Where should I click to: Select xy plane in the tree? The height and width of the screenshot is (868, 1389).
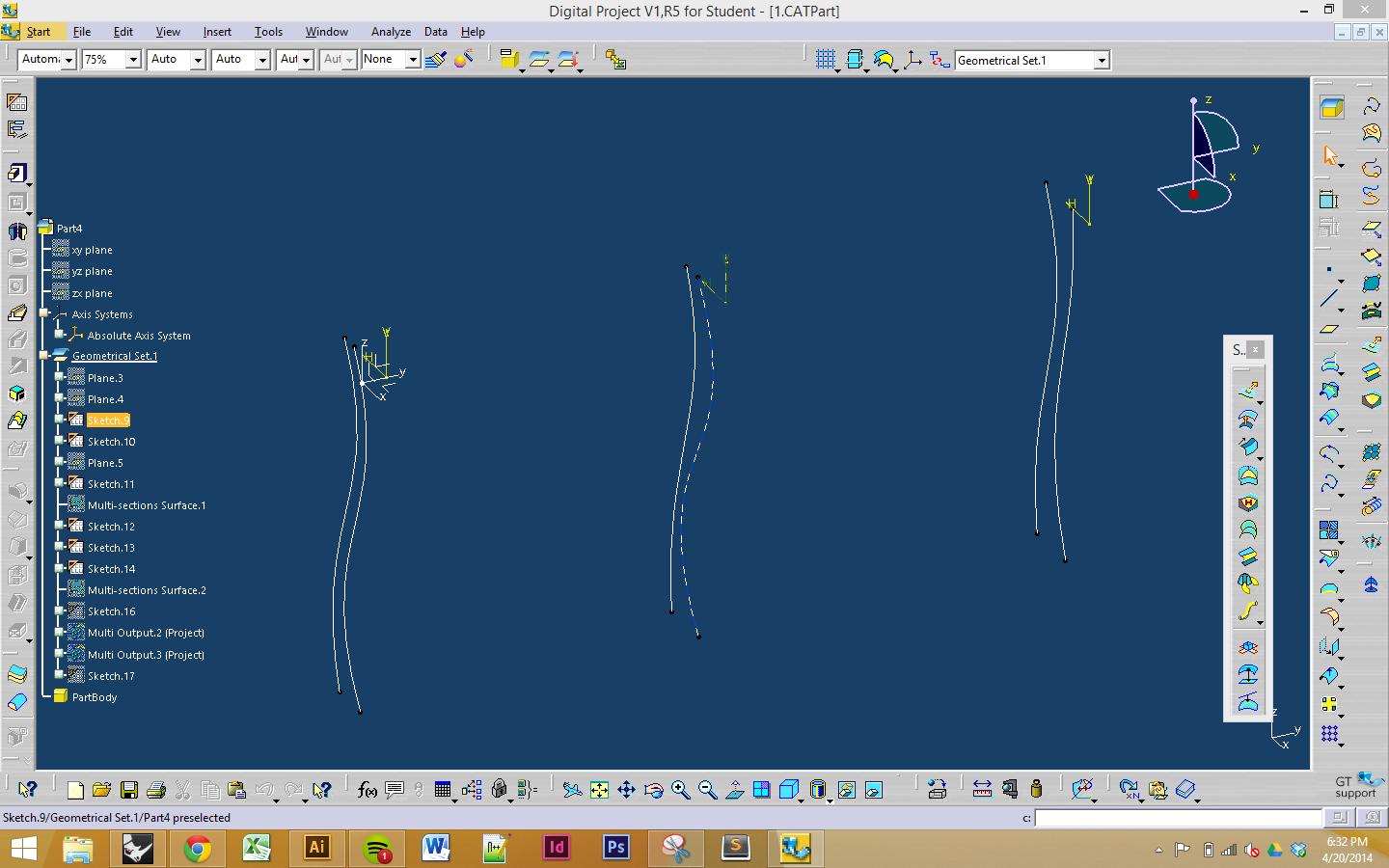click(92, 250)
